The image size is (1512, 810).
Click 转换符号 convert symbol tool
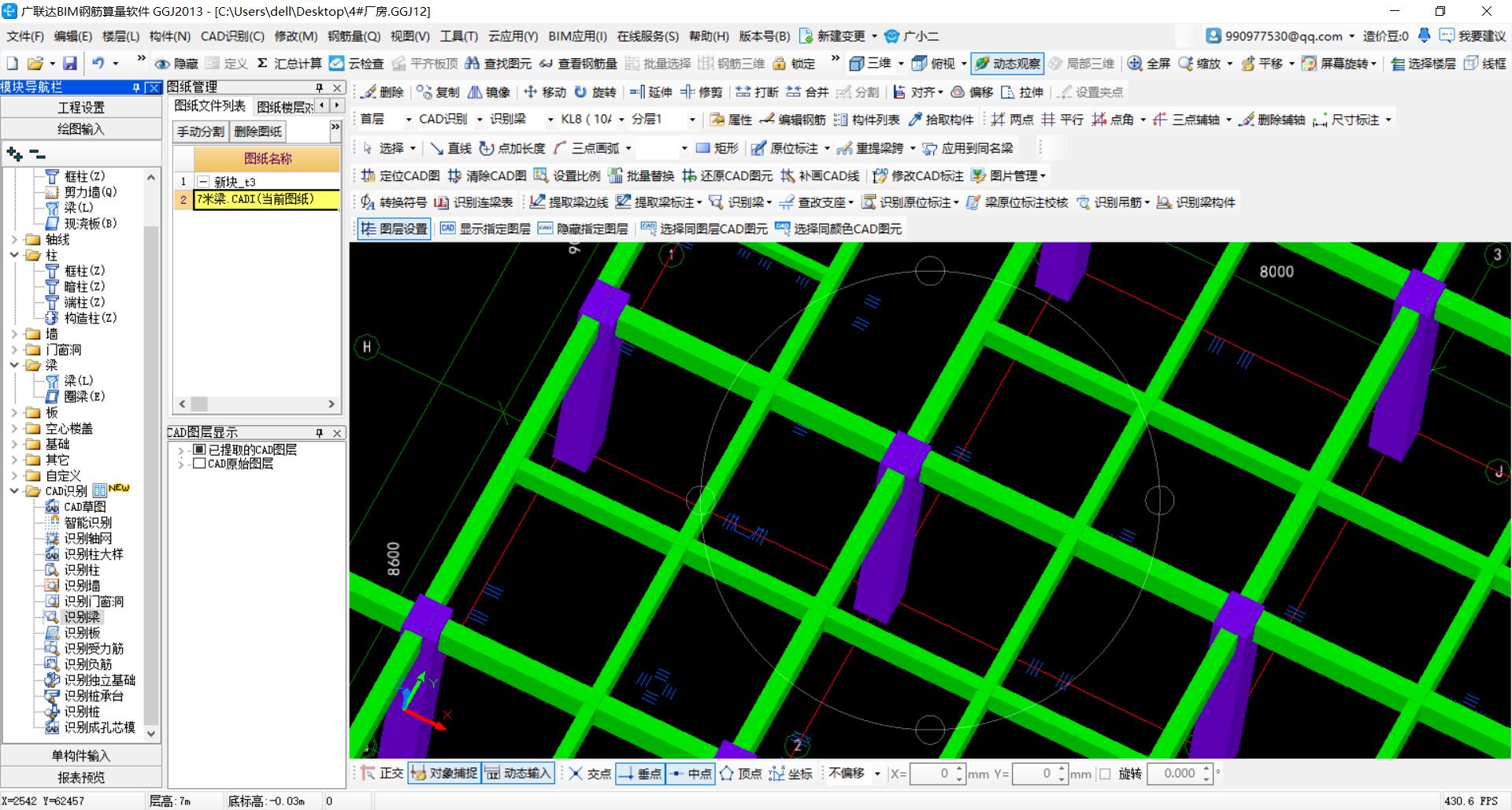(394, 202)
